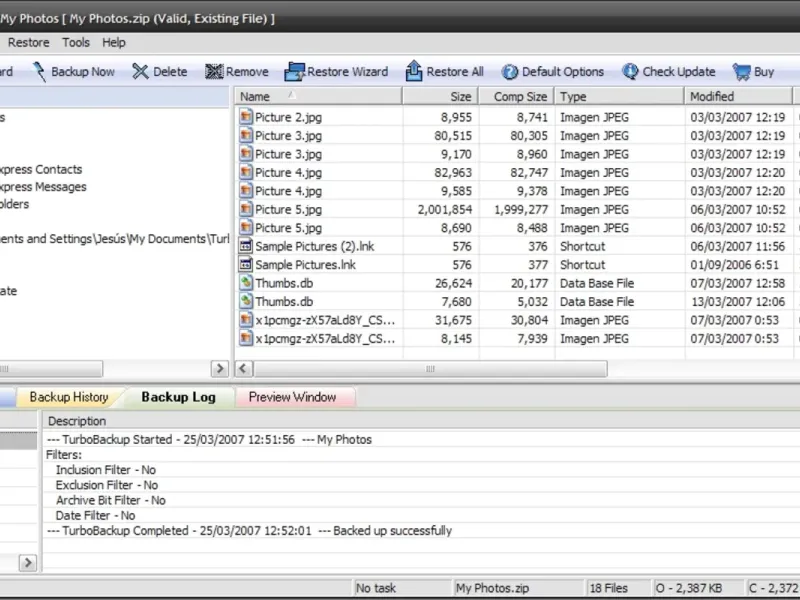The width and height of the screenshot is (800, 600).
Task: Click the 'Data Base File' type in 26,624 row
Action: [x=597, y=283]
